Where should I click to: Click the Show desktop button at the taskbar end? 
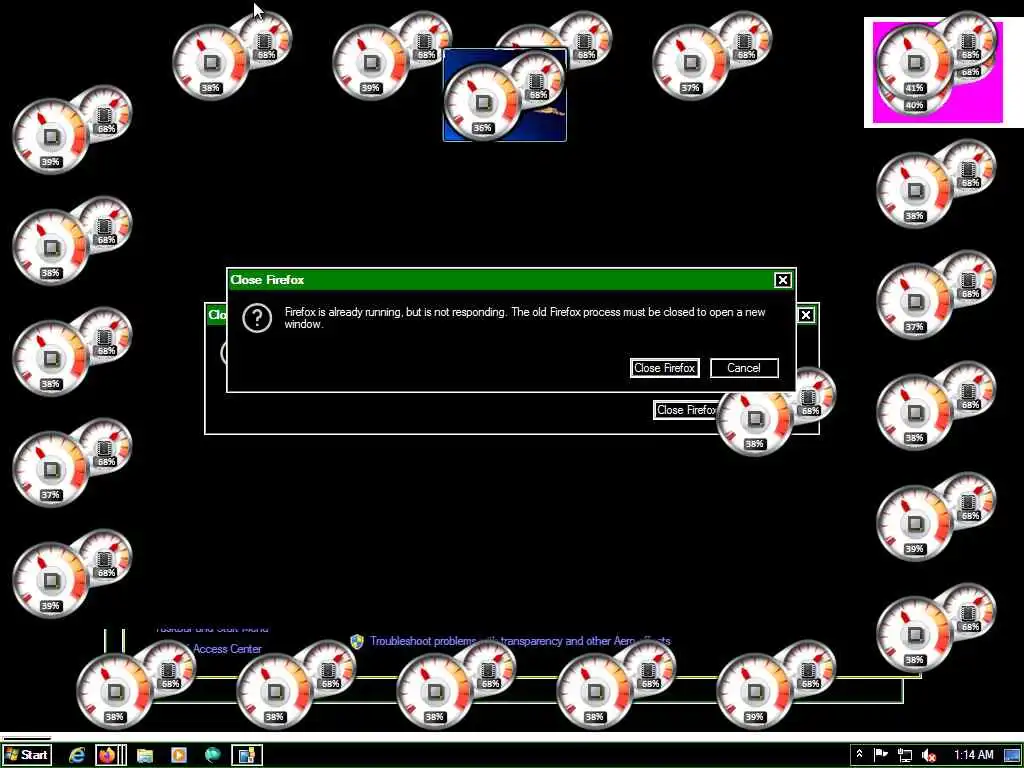pos(1012,755)
